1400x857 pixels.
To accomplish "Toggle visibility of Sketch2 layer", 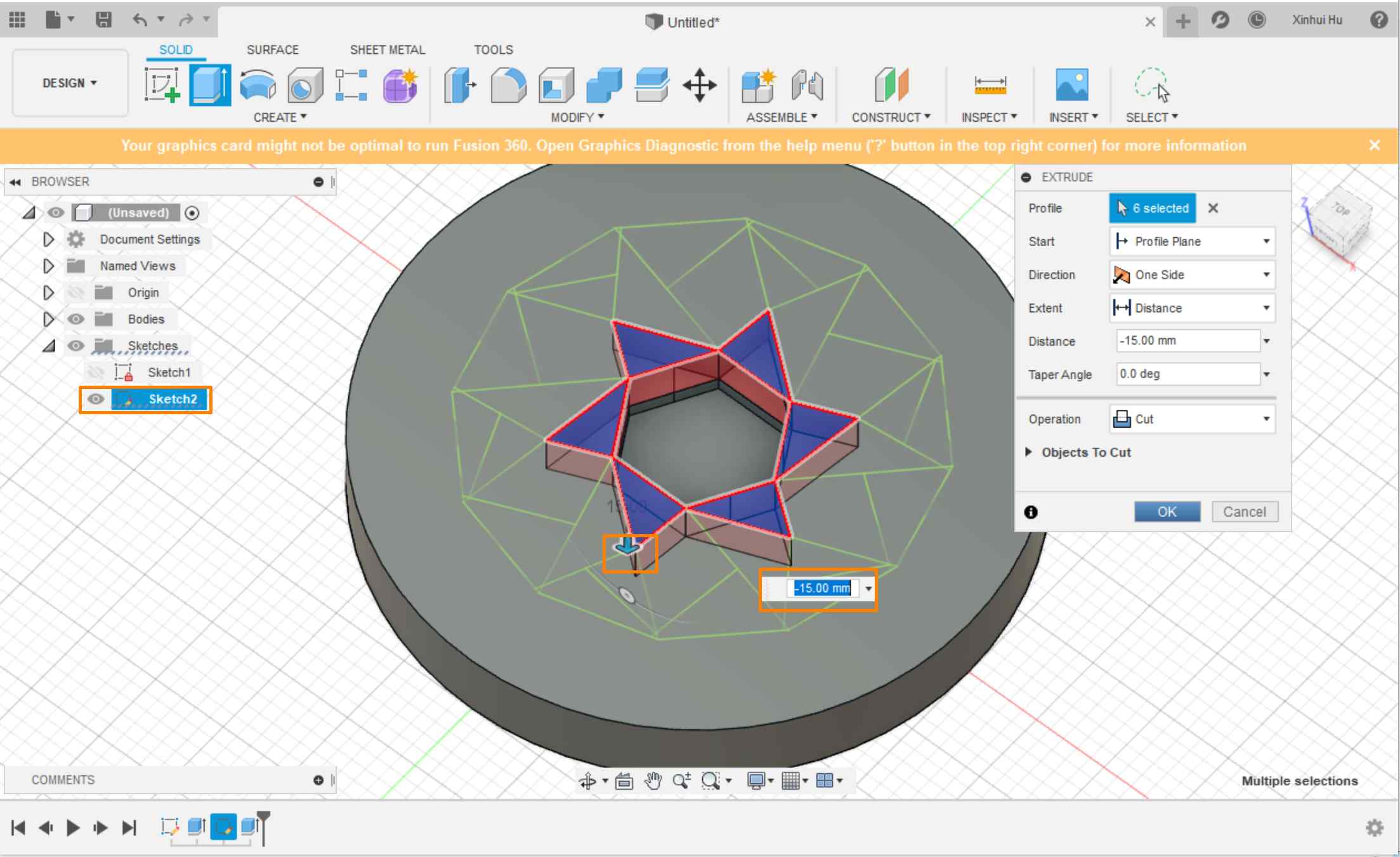I will [96, 399].
